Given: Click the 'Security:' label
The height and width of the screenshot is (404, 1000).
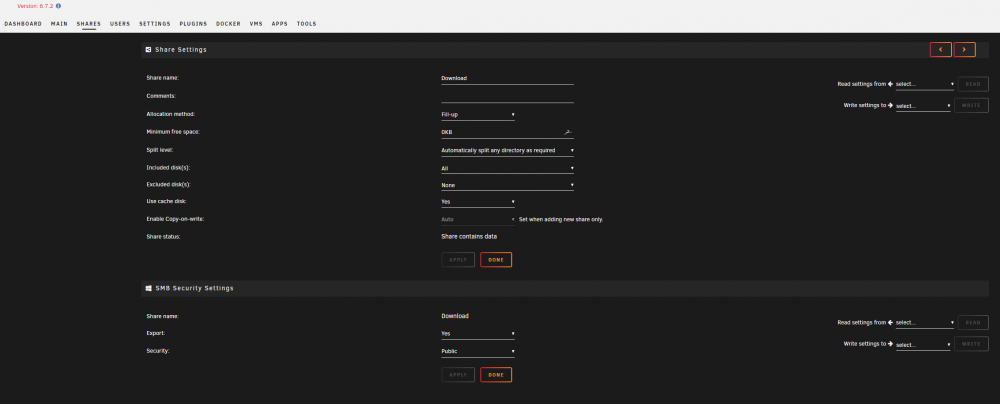Looking at the screenshot, I should click(x=158, y=351).
